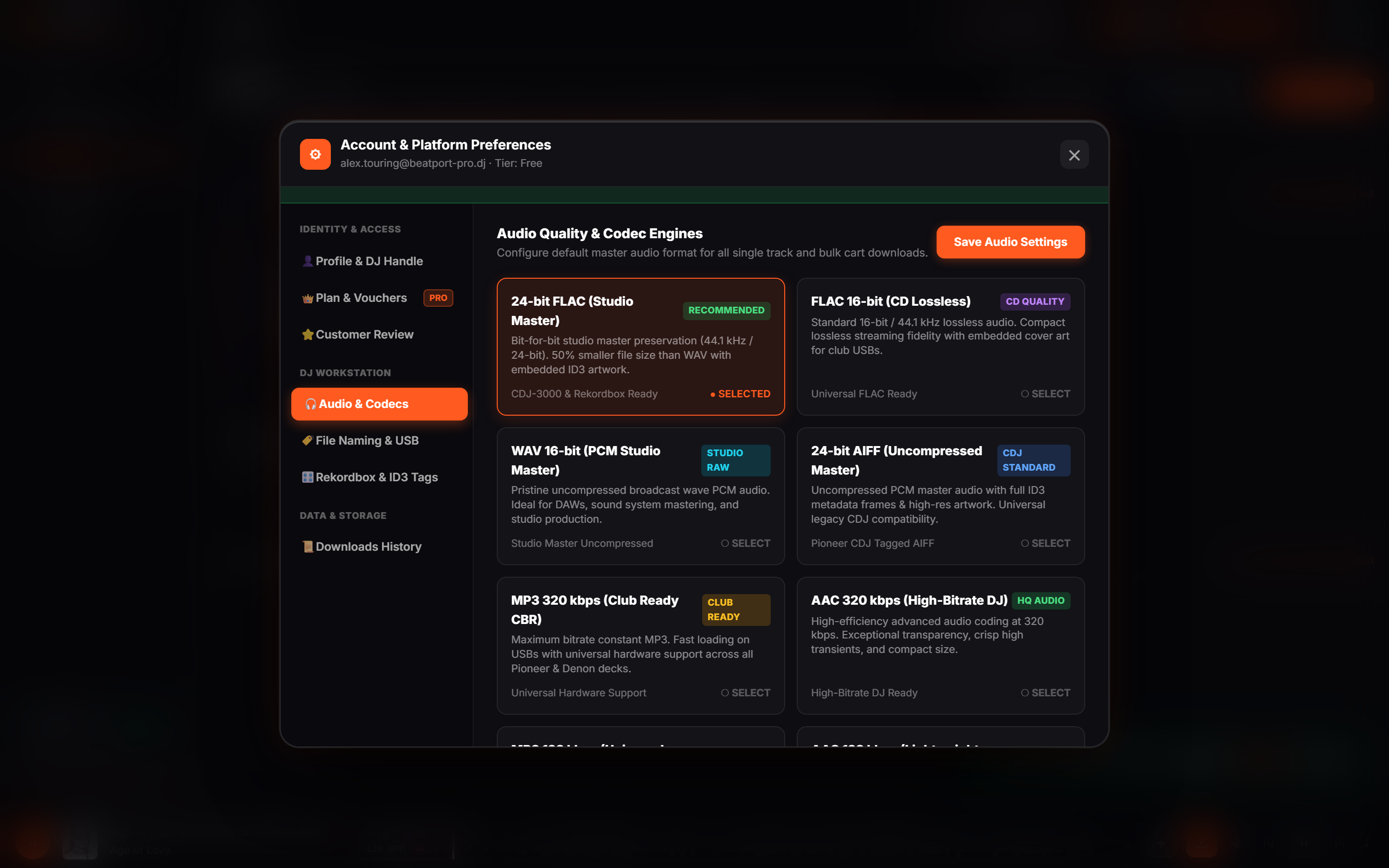Click the PRO badge in the sidebar
This screenshot has width=1389, height=868.
(438, 298)
